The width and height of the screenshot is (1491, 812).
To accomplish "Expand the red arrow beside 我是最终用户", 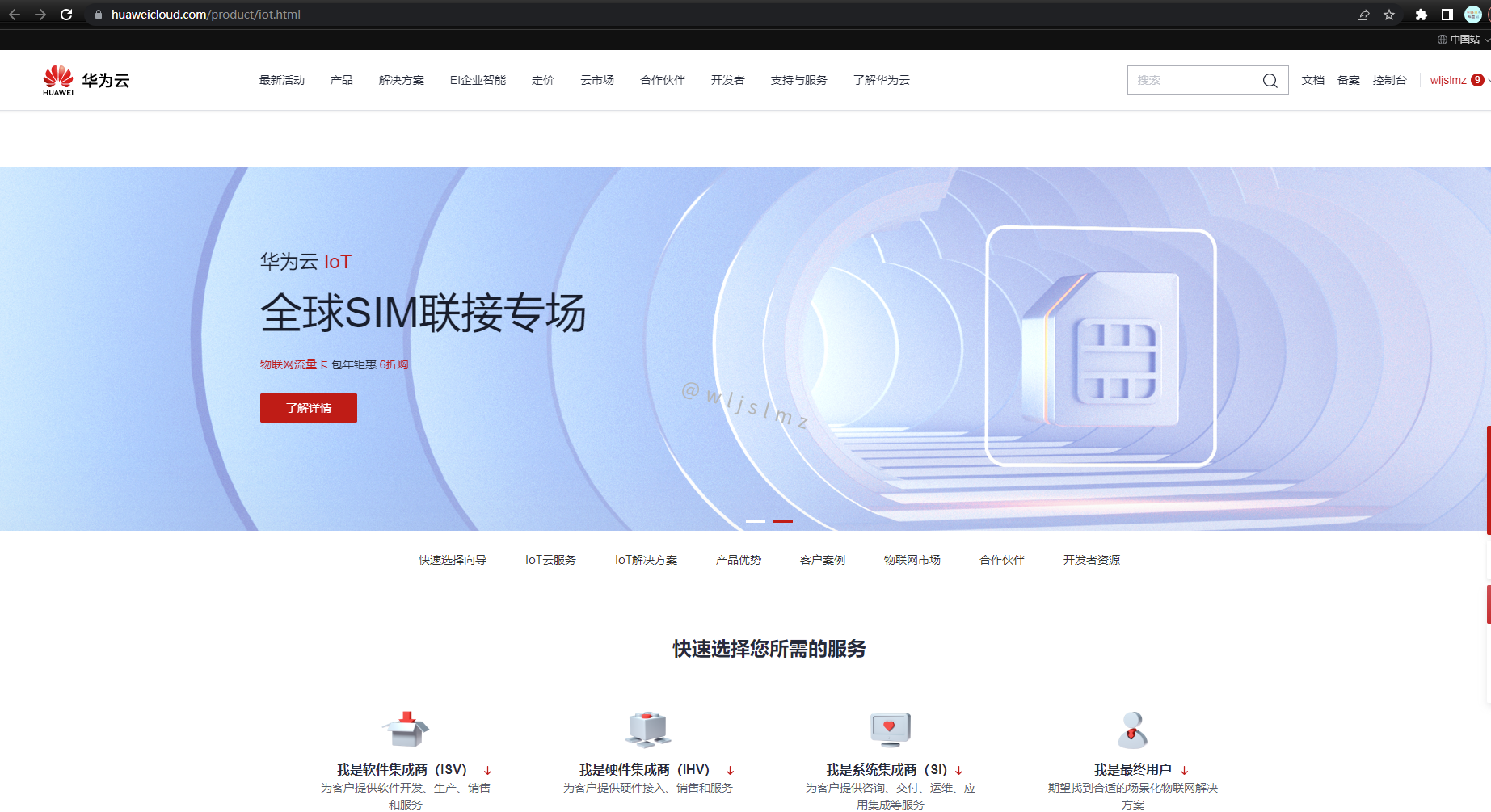I will tap(1185, 770).
